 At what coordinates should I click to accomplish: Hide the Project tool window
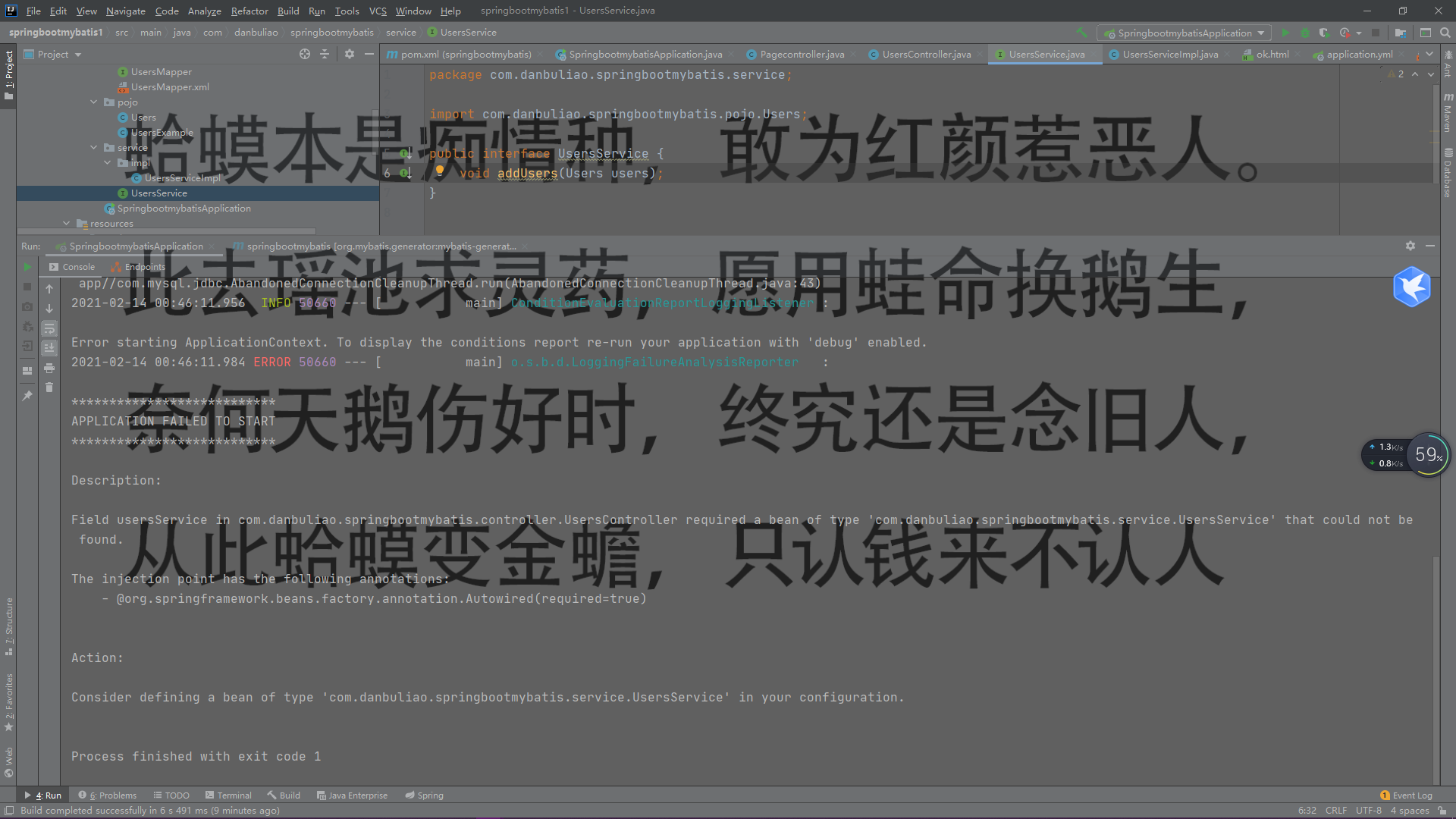click(369, 54)
